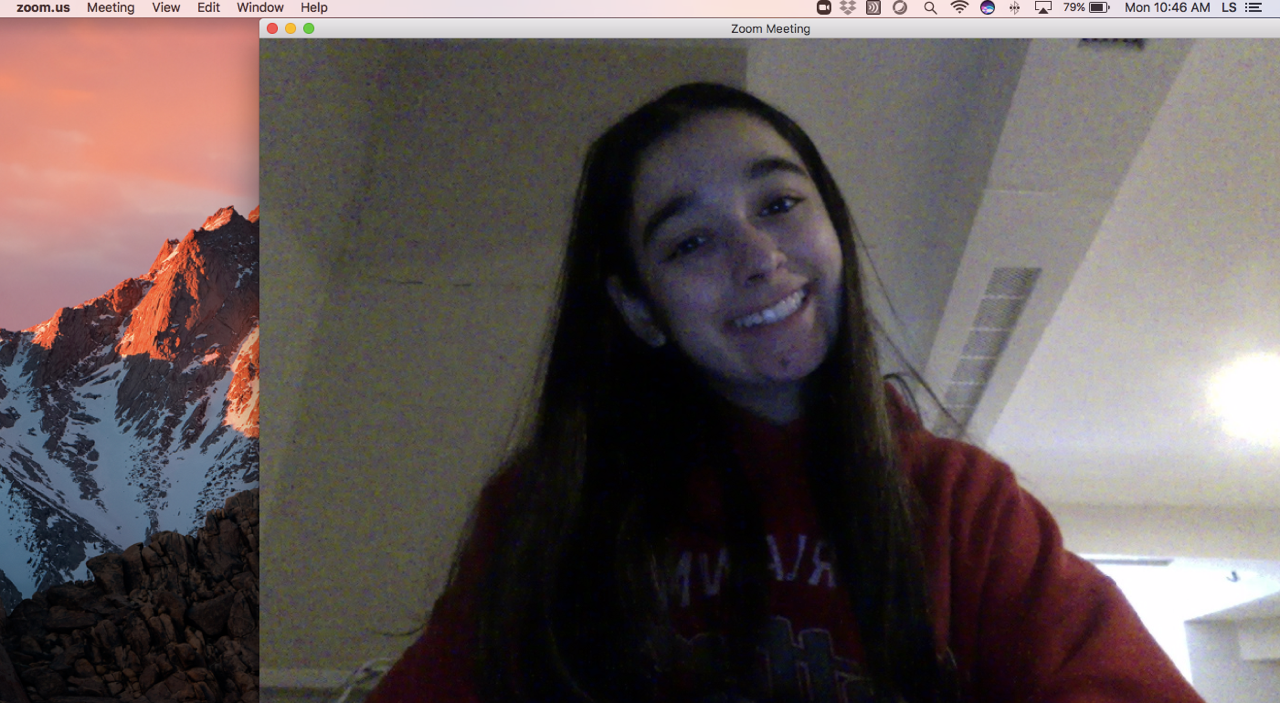Image resolution: width=1280 pixels, height=703 pixels.
Task: Open the Meeting menu
Action: click(x=110, y=8)
